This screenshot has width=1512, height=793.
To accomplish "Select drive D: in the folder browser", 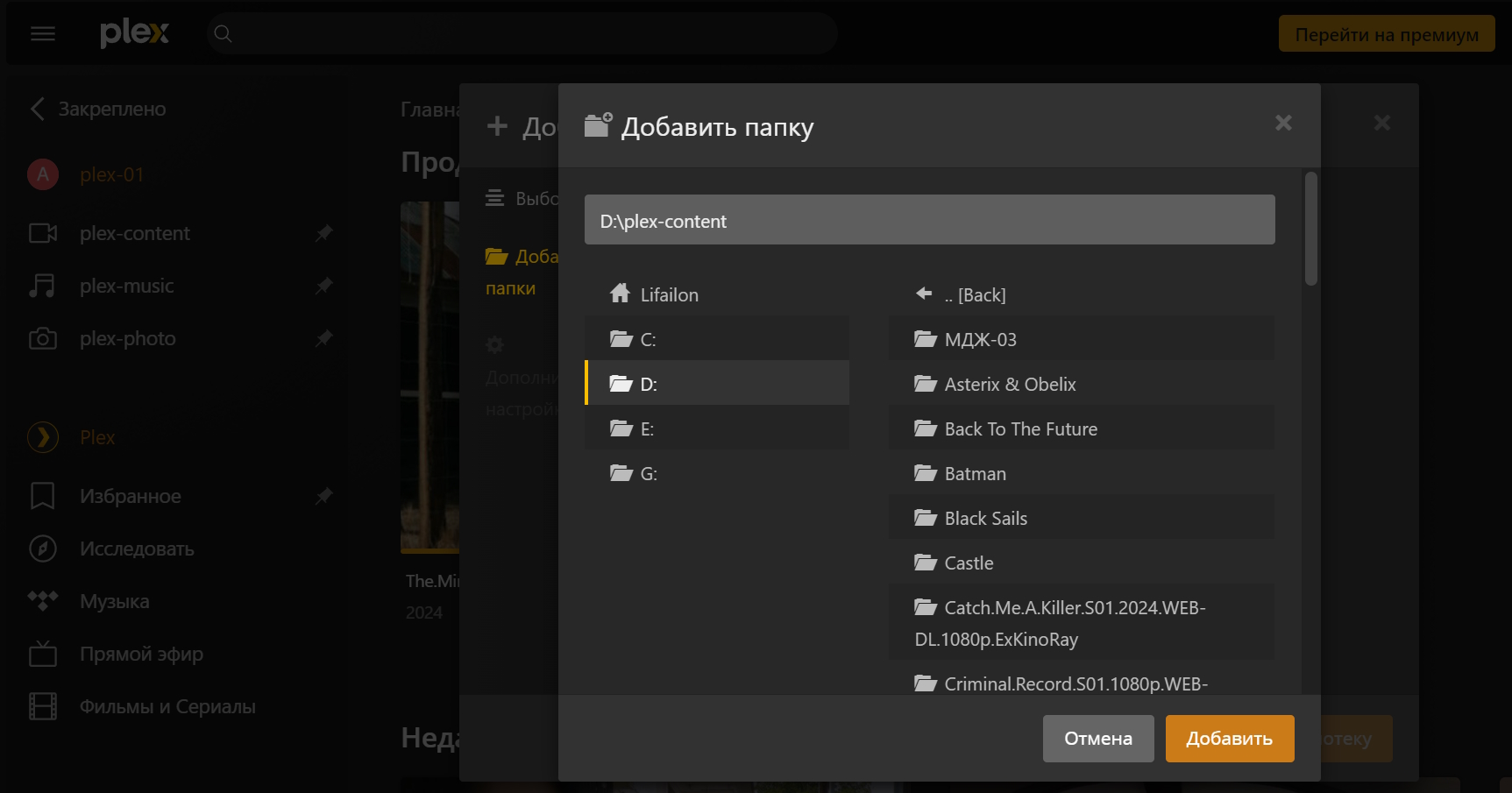I will pos(717,384).
